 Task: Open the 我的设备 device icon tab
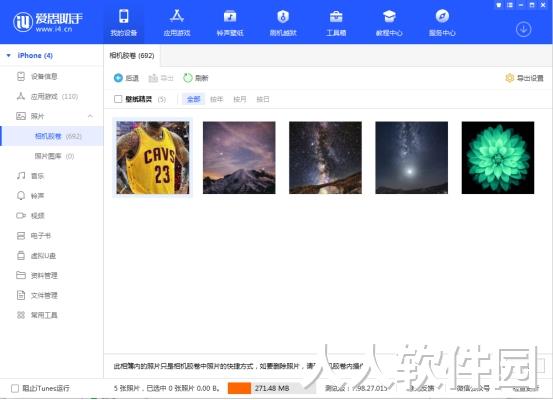click(123, 16)
